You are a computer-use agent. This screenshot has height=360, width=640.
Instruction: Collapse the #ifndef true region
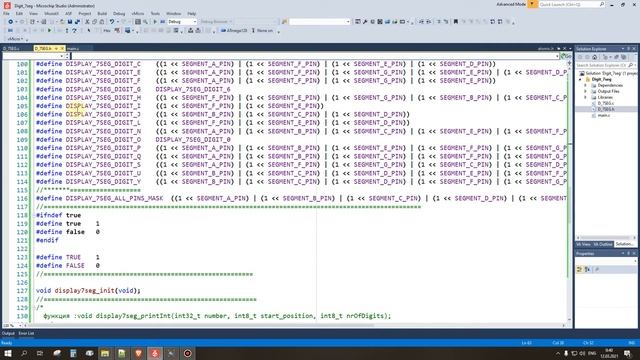(x=34, y=215)
